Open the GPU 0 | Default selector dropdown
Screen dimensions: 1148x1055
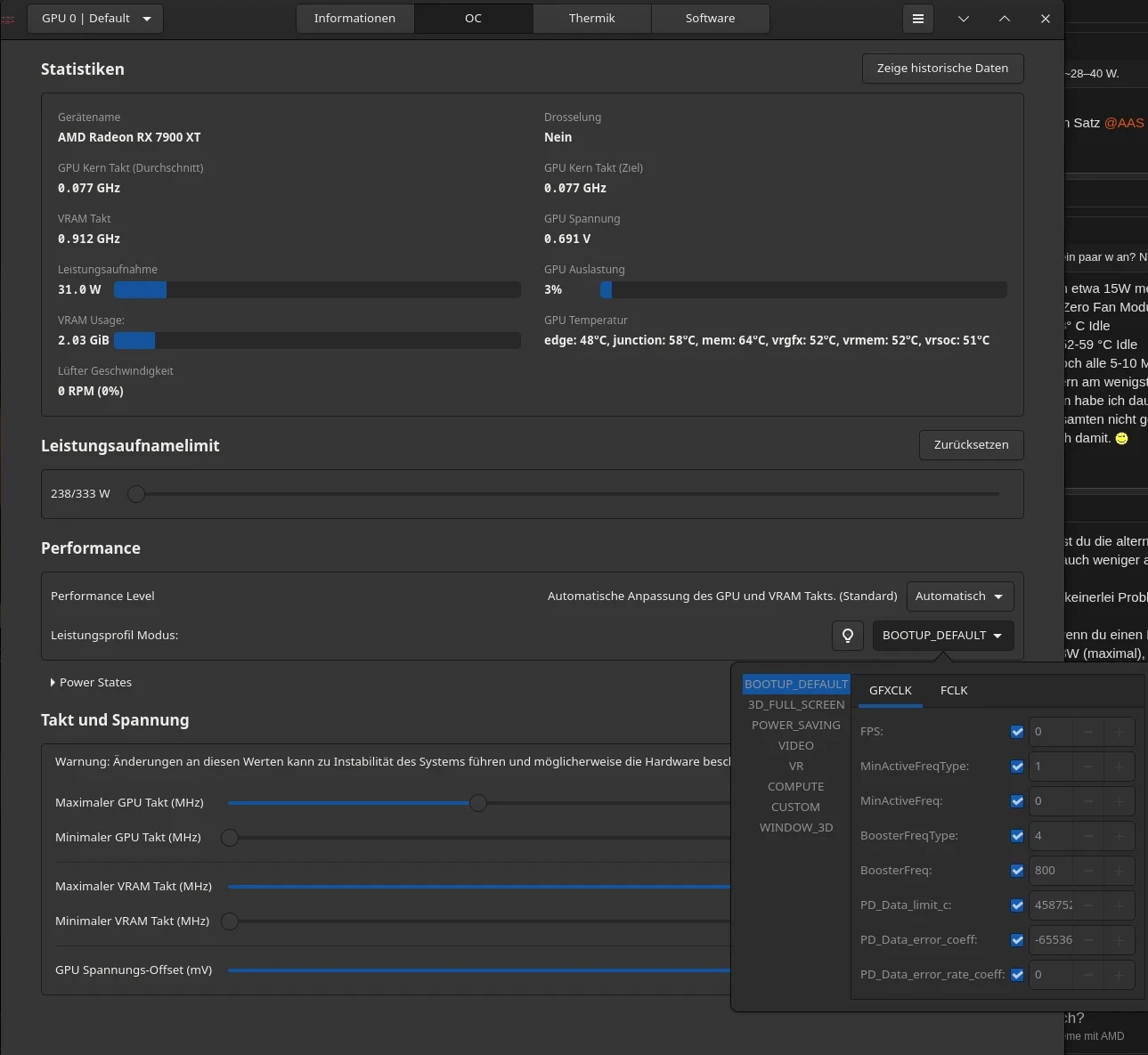point(95,19)
